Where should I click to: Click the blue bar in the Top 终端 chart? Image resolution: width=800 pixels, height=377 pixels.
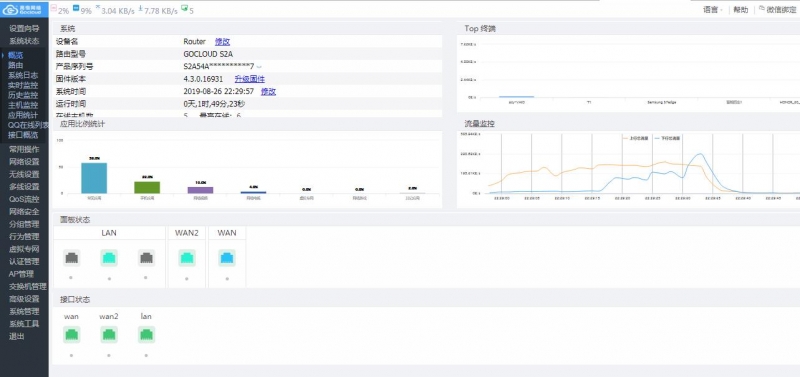point(516,96)
